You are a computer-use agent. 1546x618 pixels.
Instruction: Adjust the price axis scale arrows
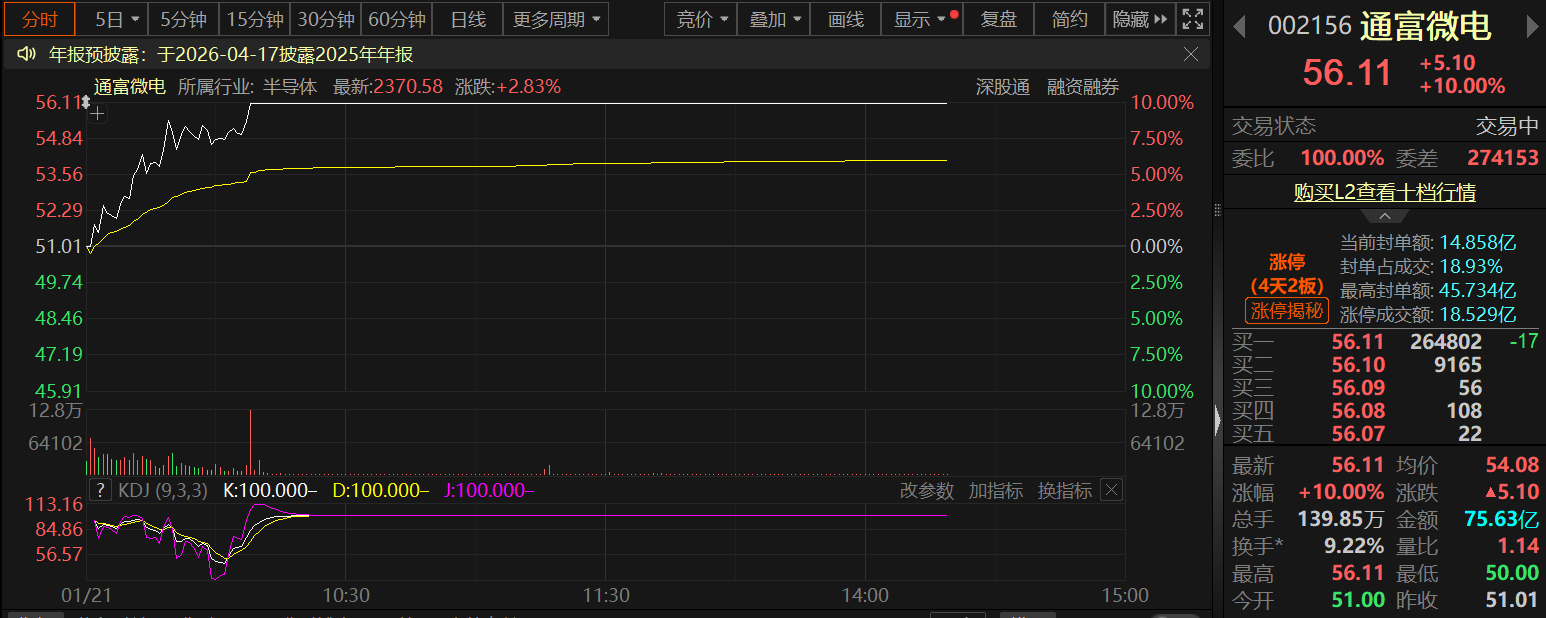click(x=86, y=102)
